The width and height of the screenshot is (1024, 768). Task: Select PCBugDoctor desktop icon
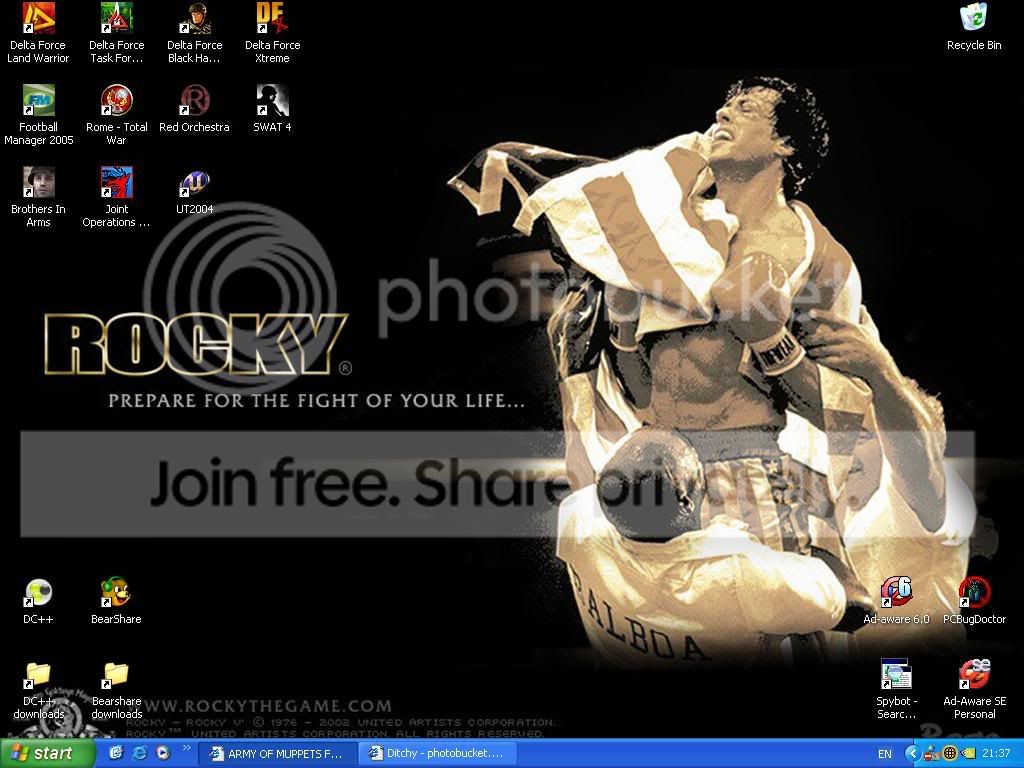coord(974,601)
